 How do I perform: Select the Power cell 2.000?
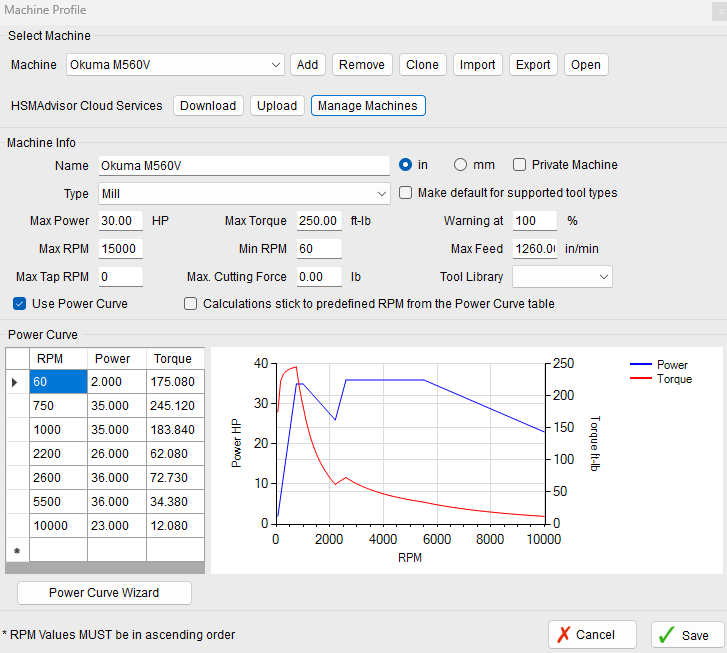point(117,382)
